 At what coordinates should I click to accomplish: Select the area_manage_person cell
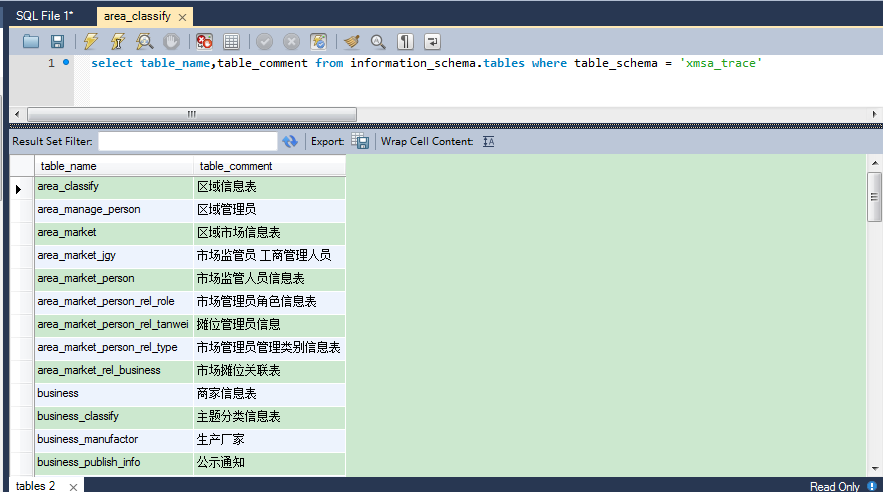pyautogui.click(x=114, y=210)
